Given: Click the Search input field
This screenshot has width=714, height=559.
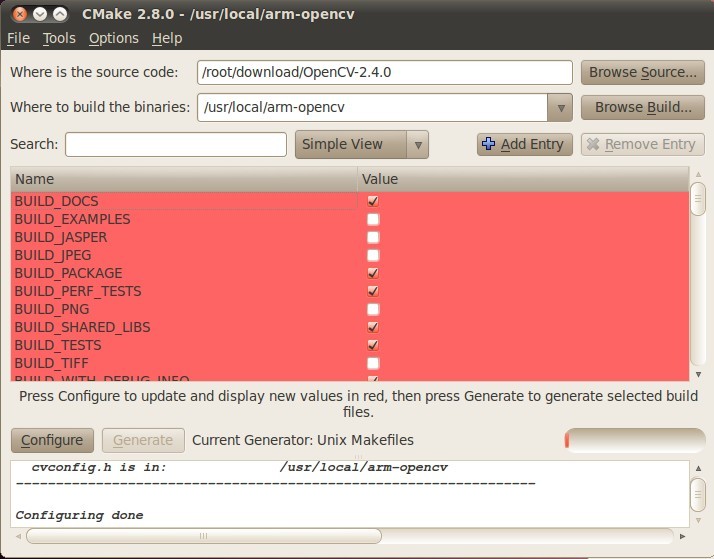Looking at the screenshot, I should tap(176, 144).
